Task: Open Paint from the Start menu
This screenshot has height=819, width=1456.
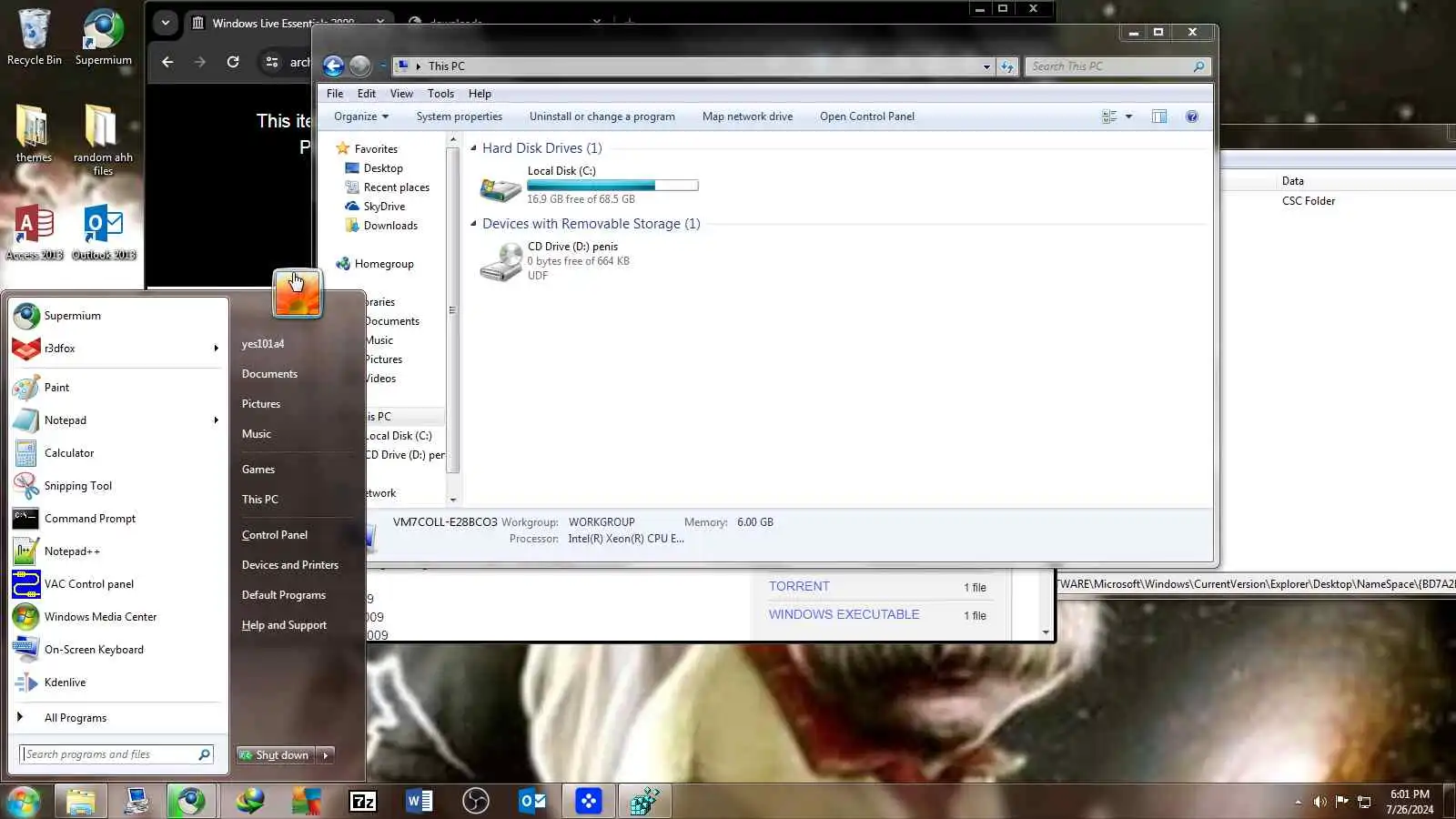Action: 118,388
